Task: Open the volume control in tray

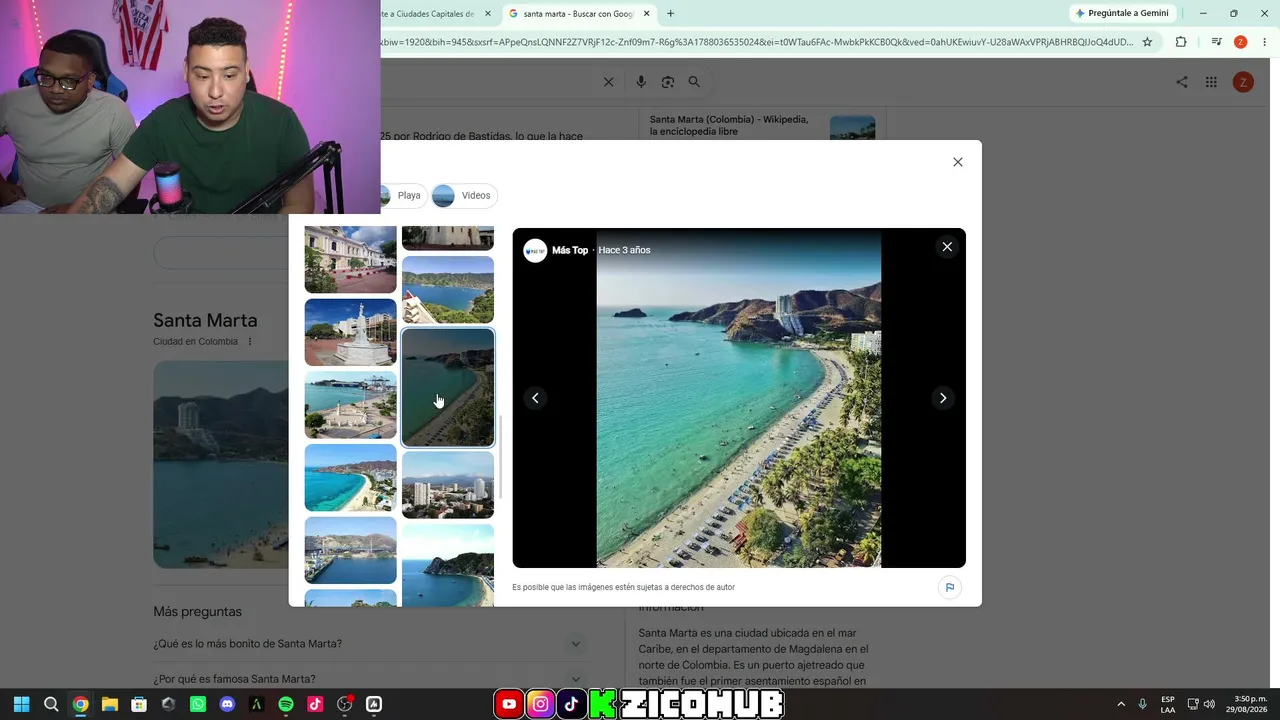Action: (1210, 704)
